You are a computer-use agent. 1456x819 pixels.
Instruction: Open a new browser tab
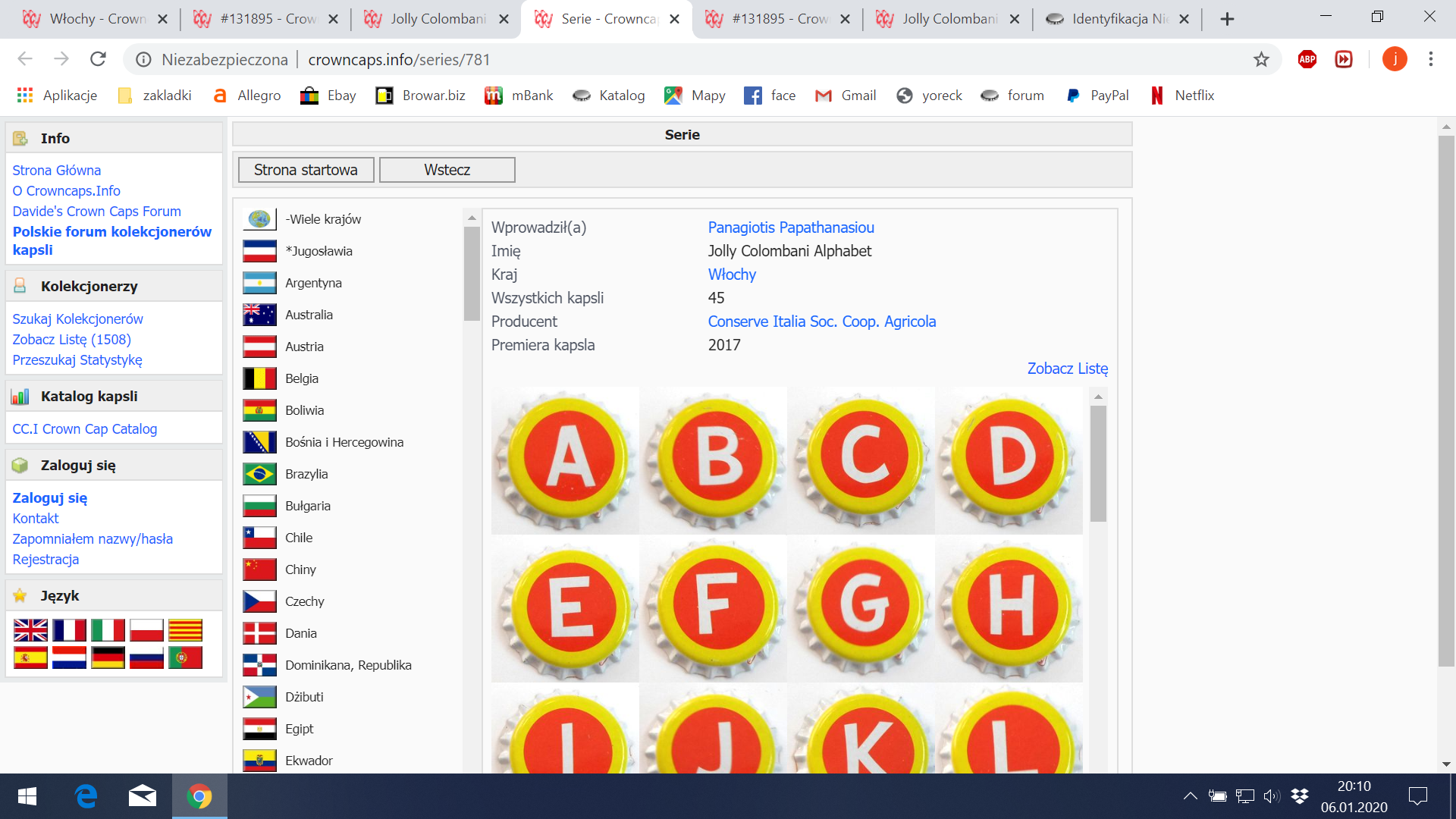pyautogui.click(x=1227, y=19)
